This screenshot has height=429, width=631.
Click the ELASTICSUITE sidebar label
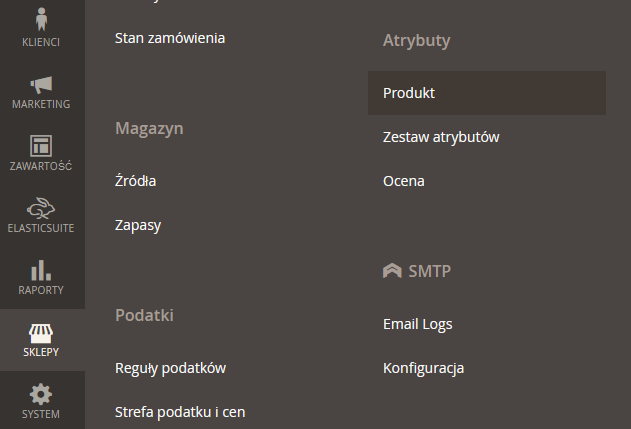[41, 228]
